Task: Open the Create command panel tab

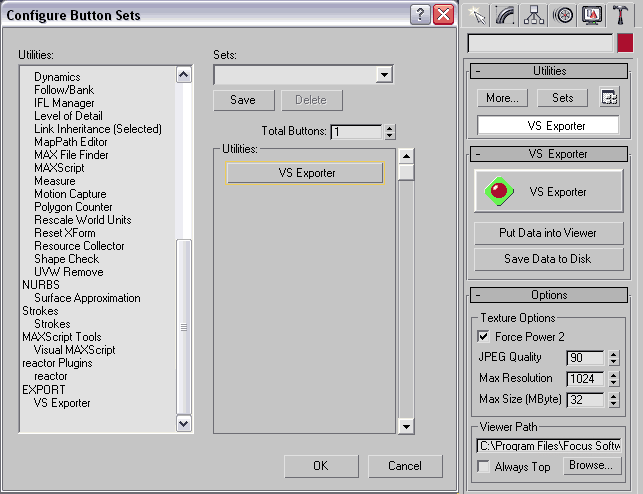Action: [x=477, y=15]
